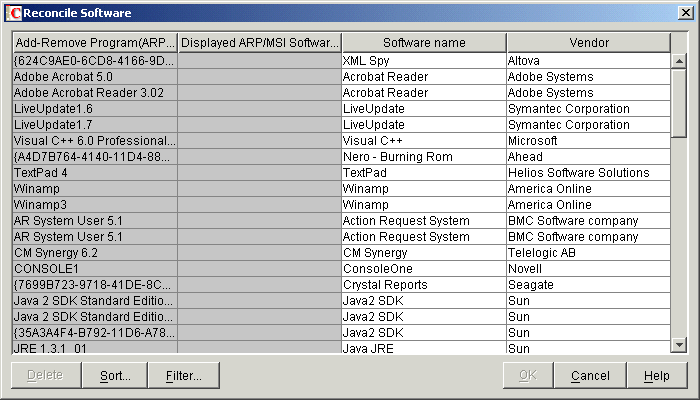Confirm with the OK button

tap(528, 375)
